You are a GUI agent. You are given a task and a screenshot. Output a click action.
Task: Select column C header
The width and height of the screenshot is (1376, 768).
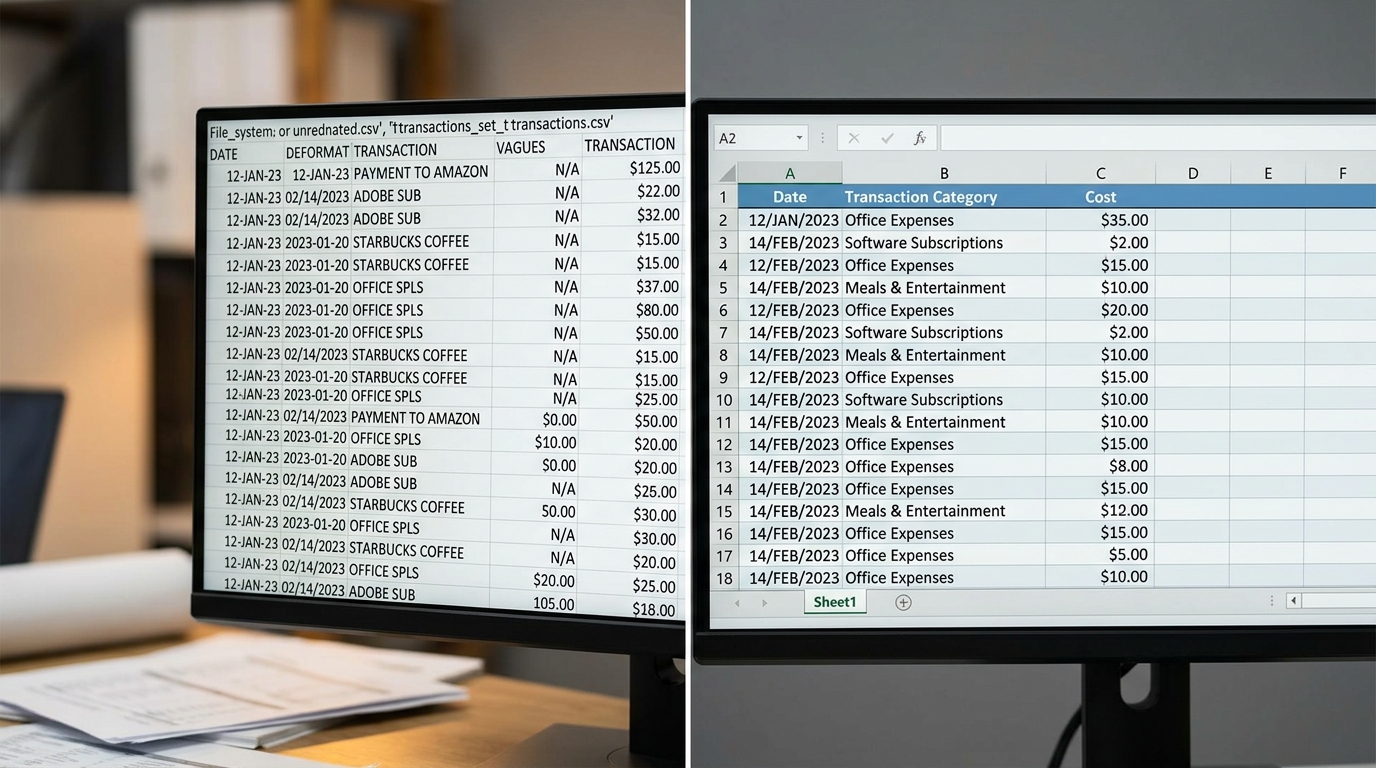coord(1101,174)
